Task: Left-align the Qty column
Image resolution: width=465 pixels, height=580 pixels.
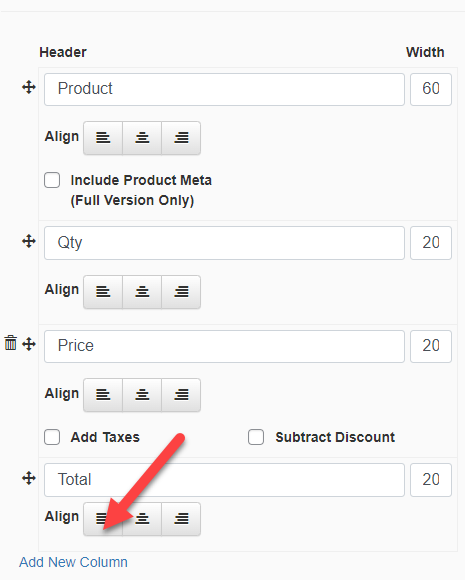Action: click(x=103, y=291)
